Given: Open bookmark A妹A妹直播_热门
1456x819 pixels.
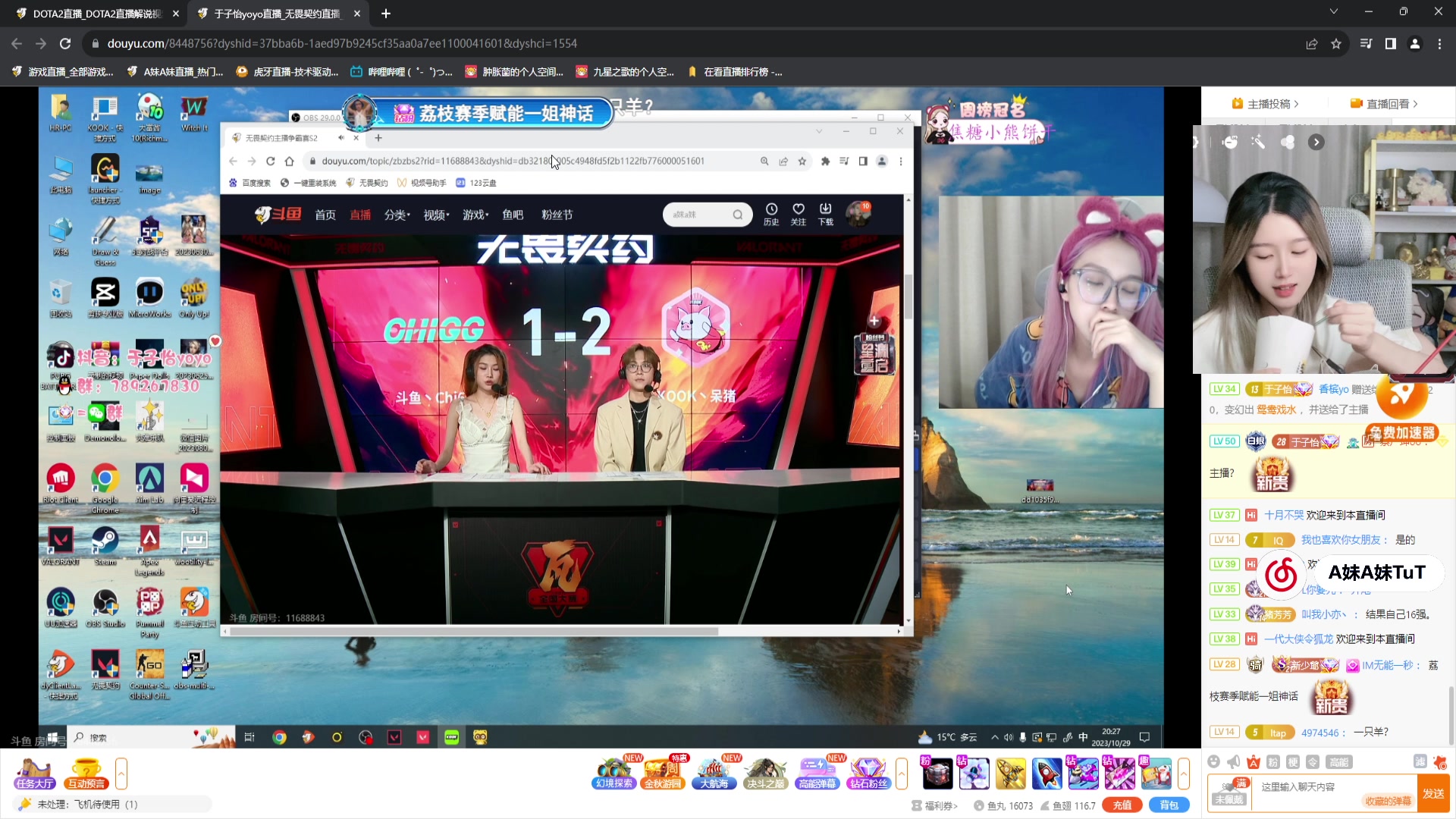Looking at the screenshot, I should (175, 72).
